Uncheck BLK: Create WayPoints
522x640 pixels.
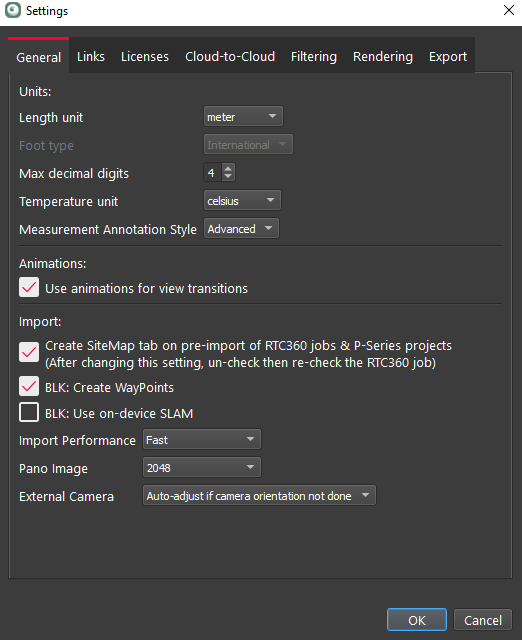(29, 386)
